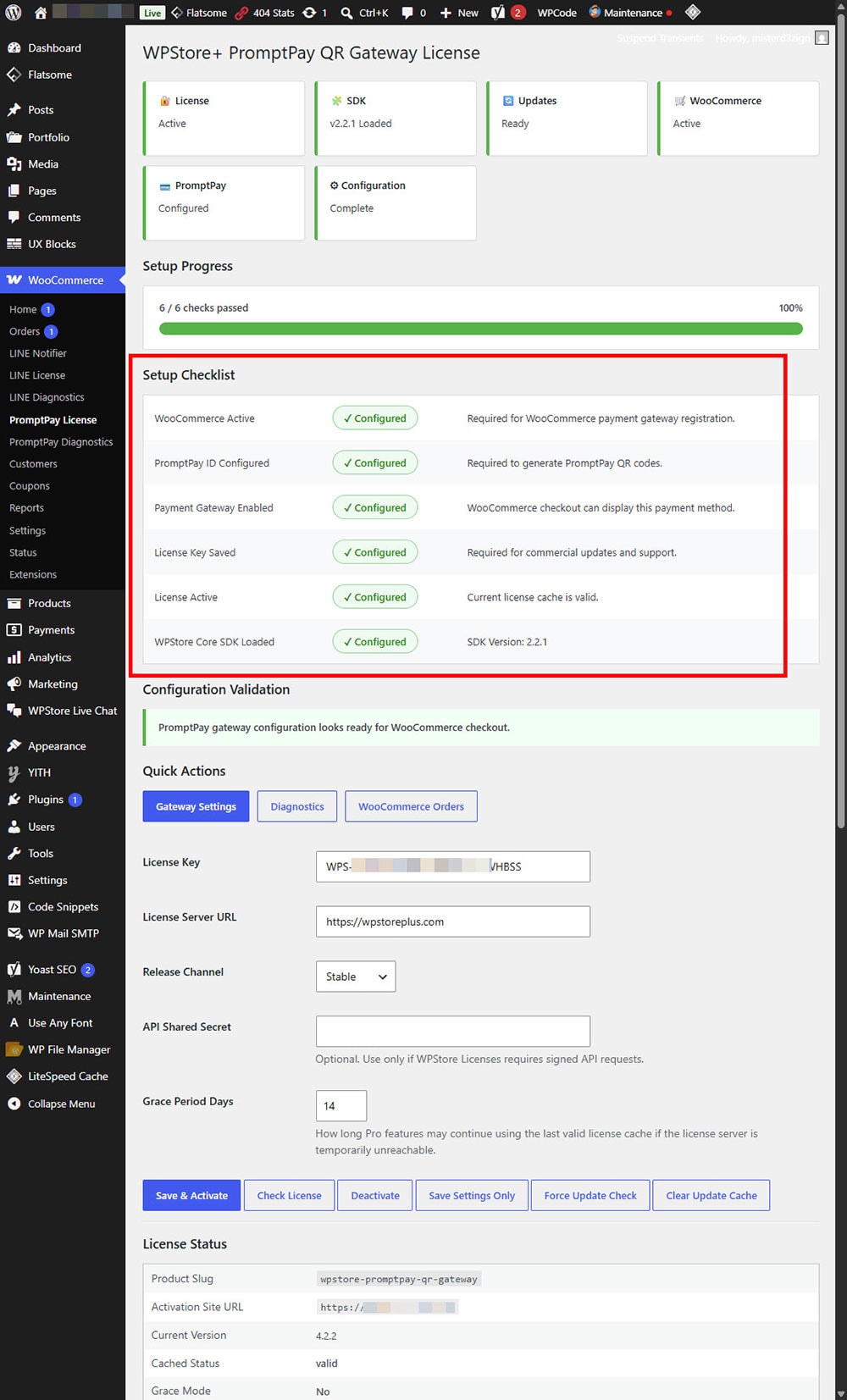Focus the Grace Period Days field
The height and width of the screenshot is (1400, 847).
(x=341, y=1106)
